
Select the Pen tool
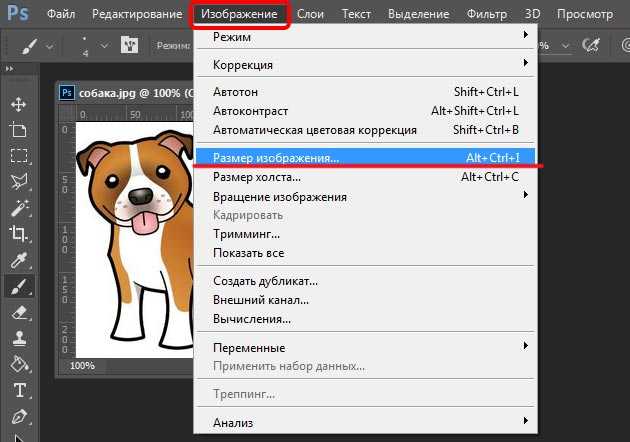coord(19,417)
